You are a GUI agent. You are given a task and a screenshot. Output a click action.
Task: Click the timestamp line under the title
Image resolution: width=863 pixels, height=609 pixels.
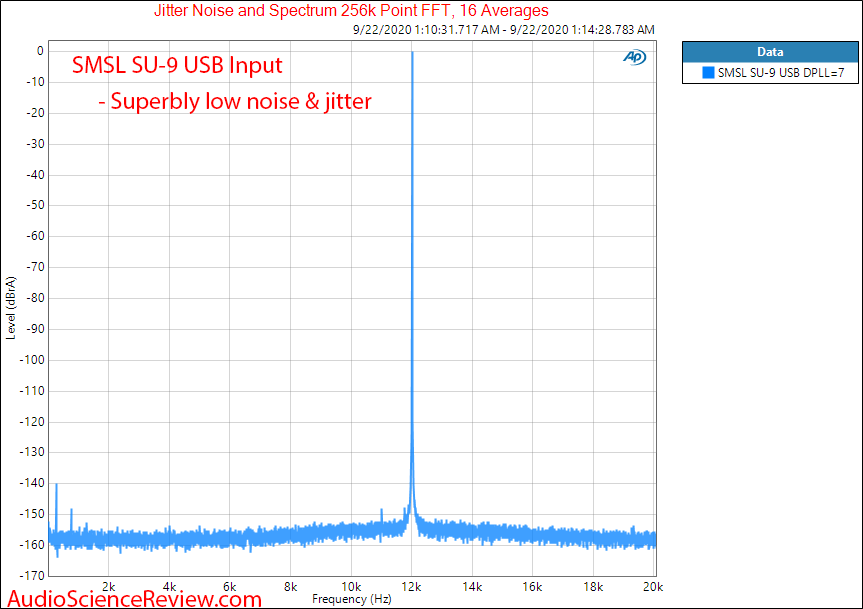(x=504, y=30)
